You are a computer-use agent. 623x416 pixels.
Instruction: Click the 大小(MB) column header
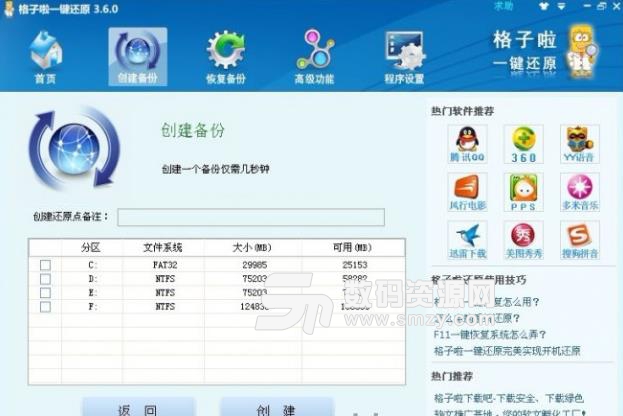click(252, 248)
